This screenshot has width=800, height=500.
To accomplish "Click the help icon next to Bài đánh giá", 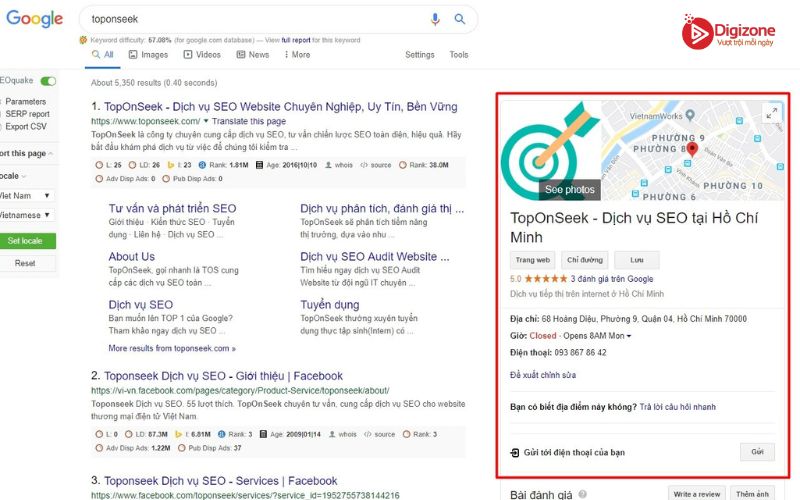I will (583, 494).
